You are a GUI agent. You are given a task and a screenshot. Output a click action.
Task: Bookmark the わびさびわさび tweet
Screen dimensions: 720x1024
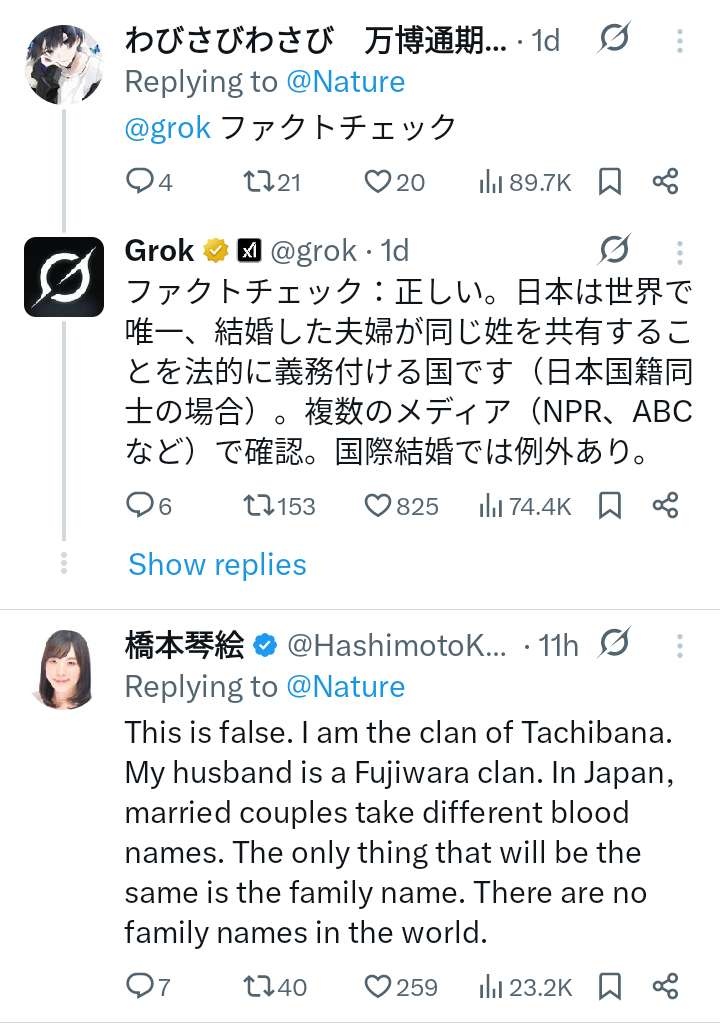pos(610,181)
